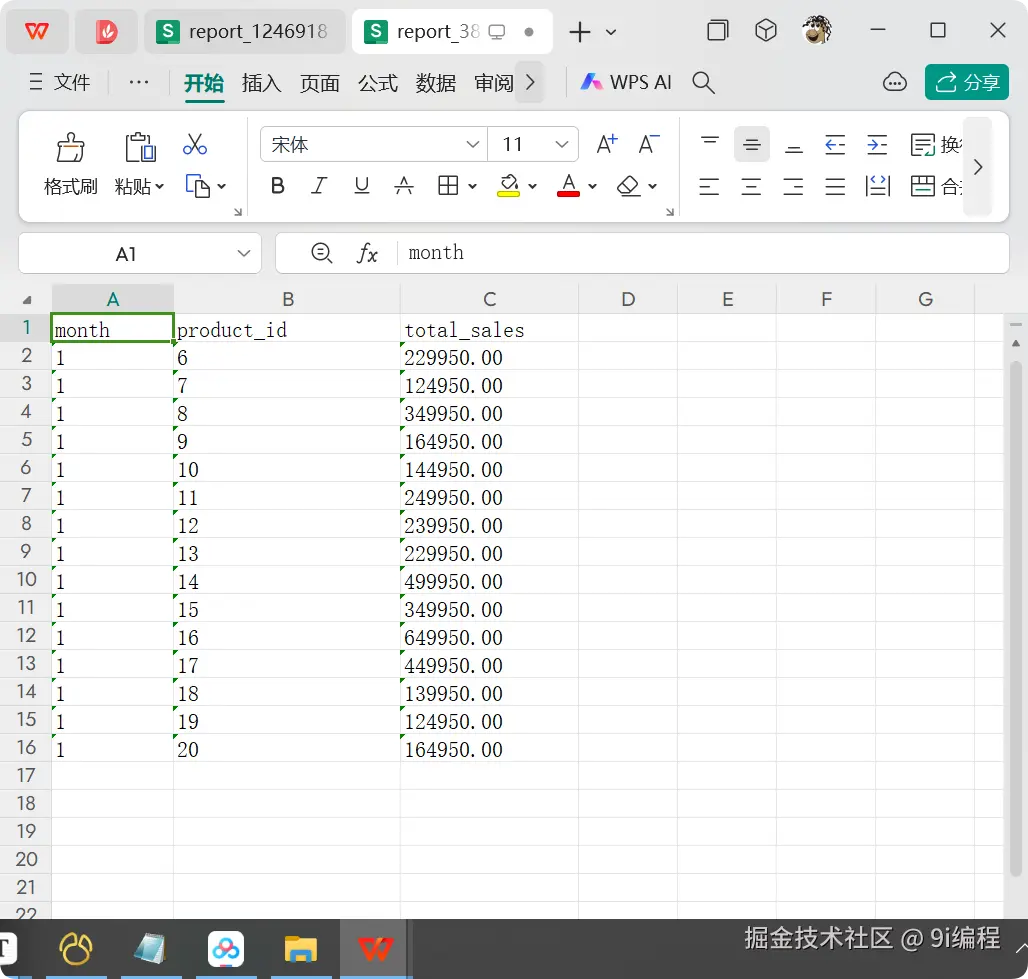Expand the font color dropdown arrow
Image resolution: width=1028 pixels, height=979 pixels.
[x=593, y=187]
